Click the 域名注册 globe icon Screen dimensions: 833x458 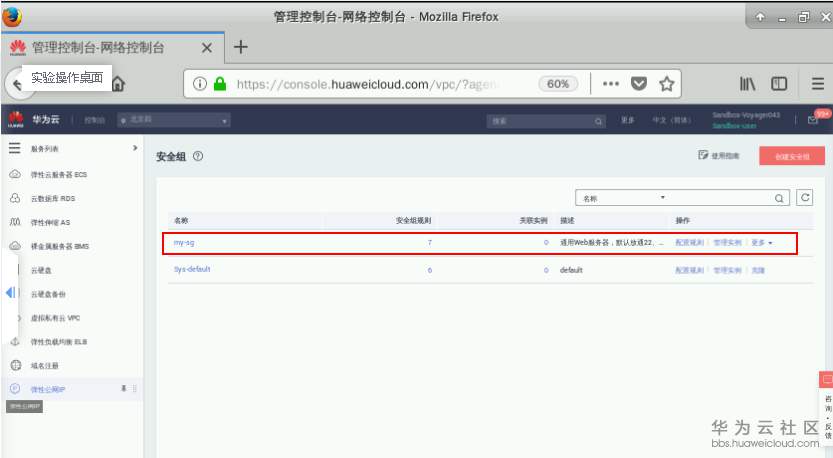point(15,366)
